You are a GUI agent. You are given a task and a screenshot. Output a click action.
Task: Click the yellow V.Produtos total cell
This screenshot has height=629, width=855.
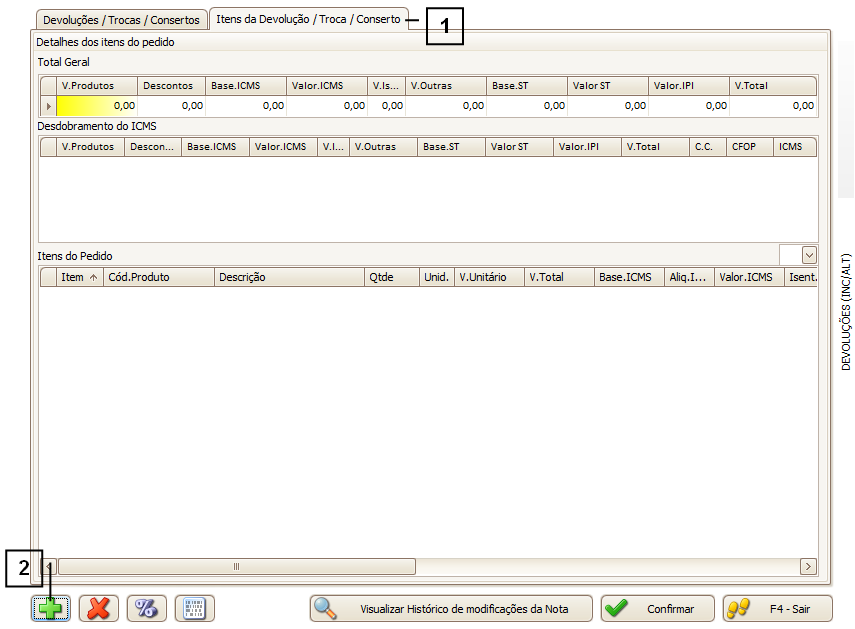click(96, 105)
